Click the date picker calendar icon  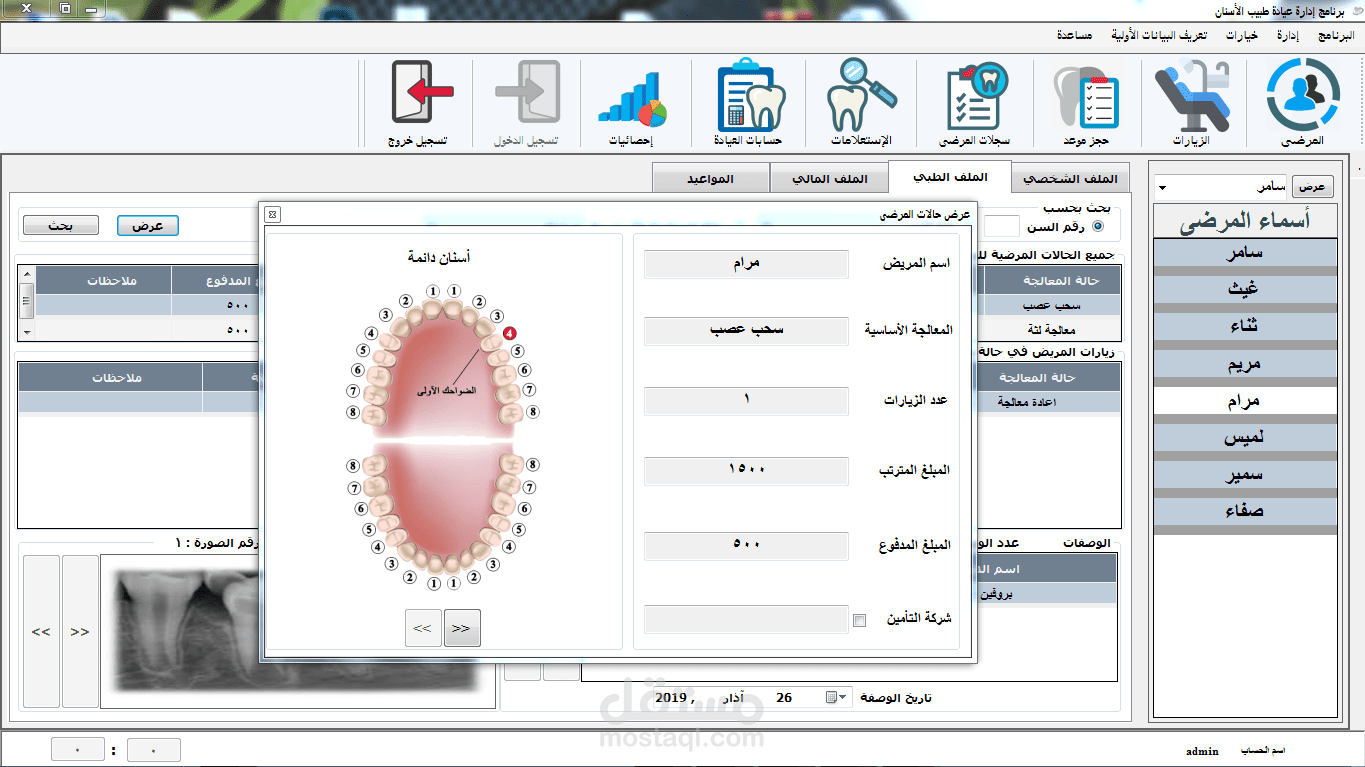click(832, 697)
